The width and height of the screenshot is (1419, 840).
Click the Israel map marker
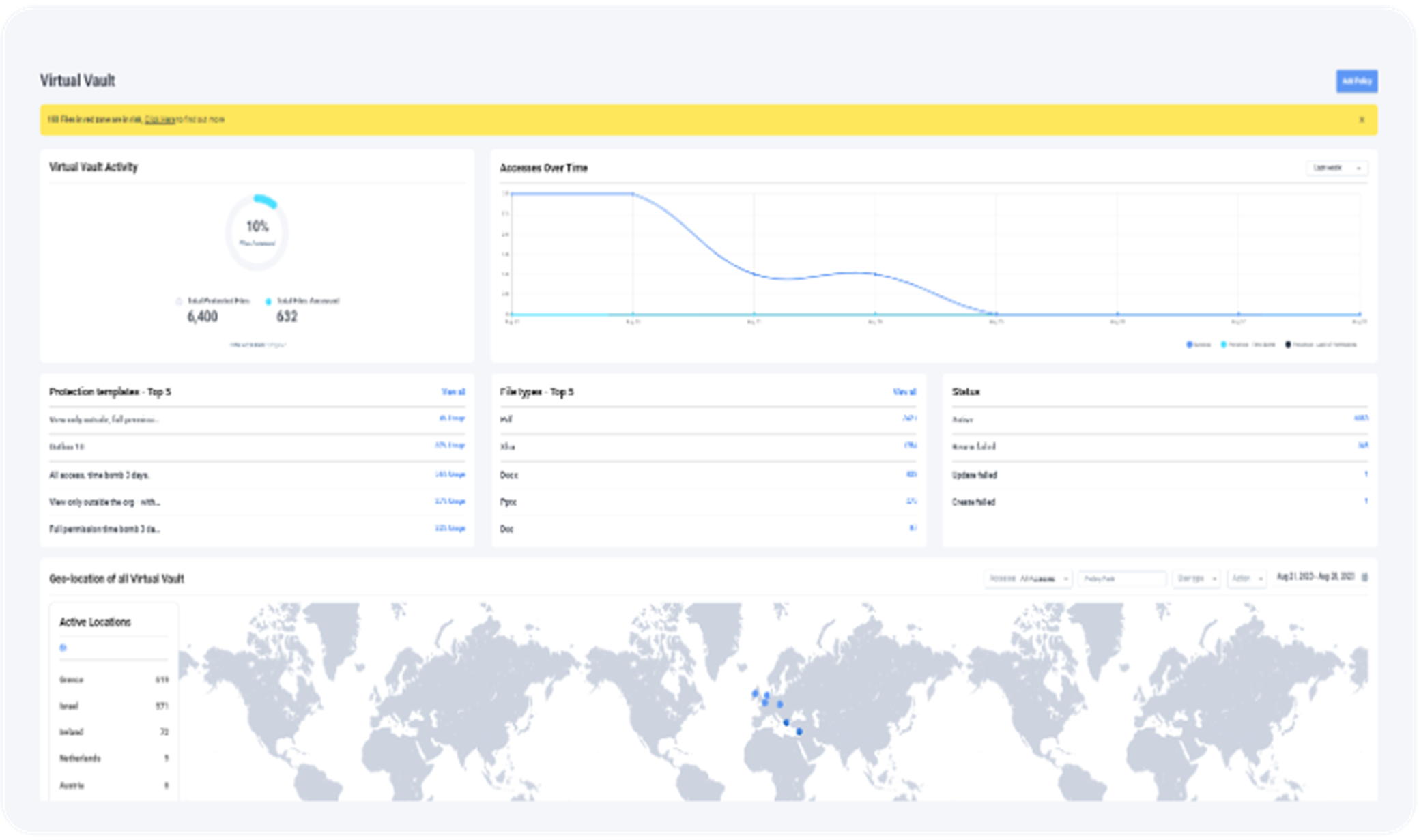coord(799,732)
